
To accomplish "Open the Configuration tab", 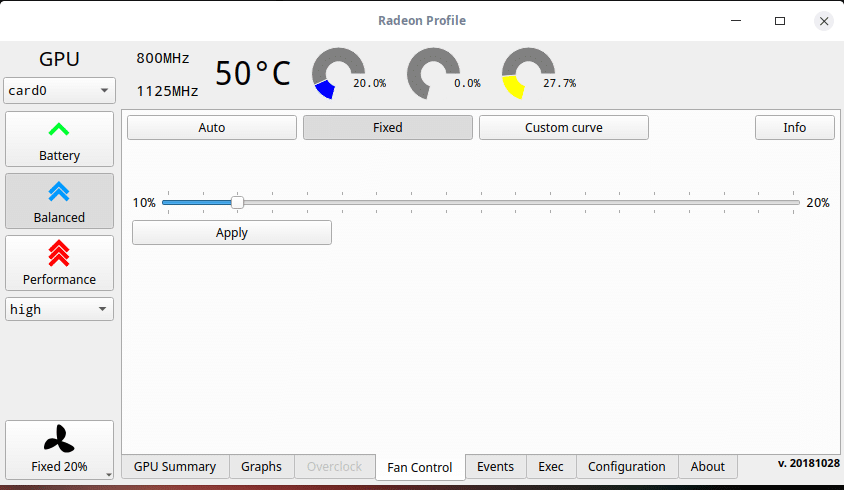I will pyautogui.click(x=627, y=466).
